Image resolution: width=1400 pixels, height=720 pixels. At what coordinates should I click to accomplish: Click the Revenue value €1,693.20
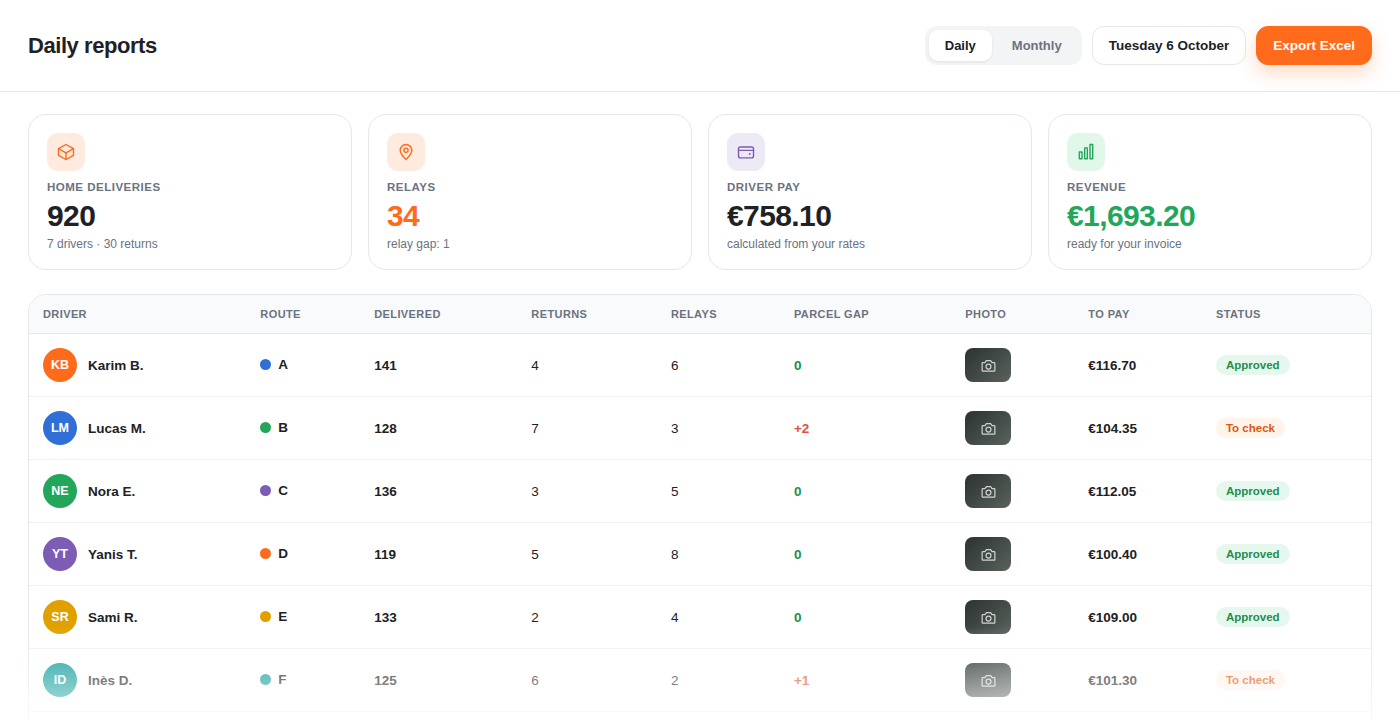pos(1131,216)
